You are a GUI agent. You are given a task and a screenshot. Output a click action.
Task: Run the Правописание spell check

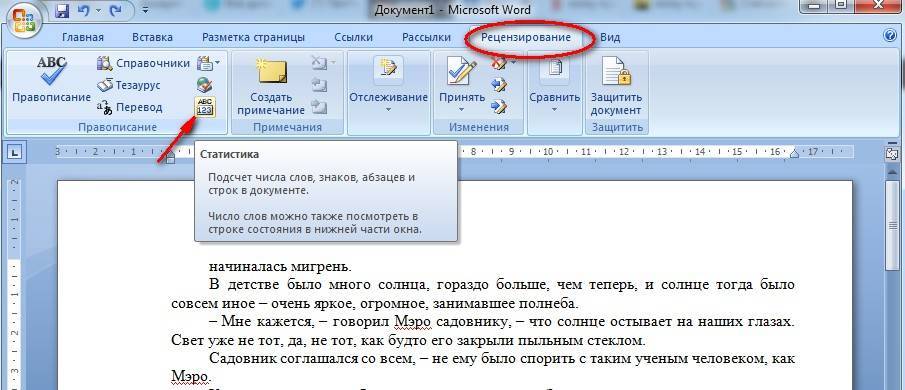(51, 80)
